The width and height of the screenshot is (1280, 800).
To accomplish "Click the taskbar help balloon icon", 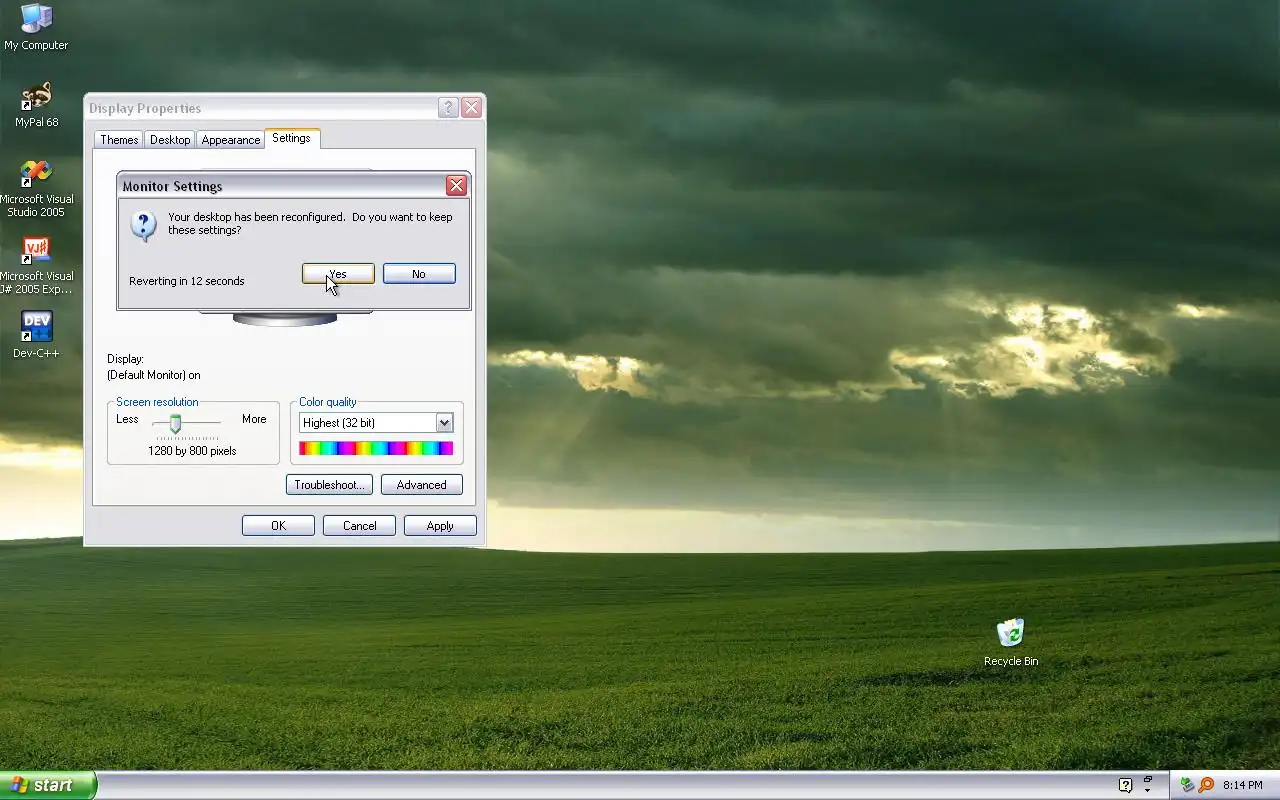I will [x=1125, y=785].
